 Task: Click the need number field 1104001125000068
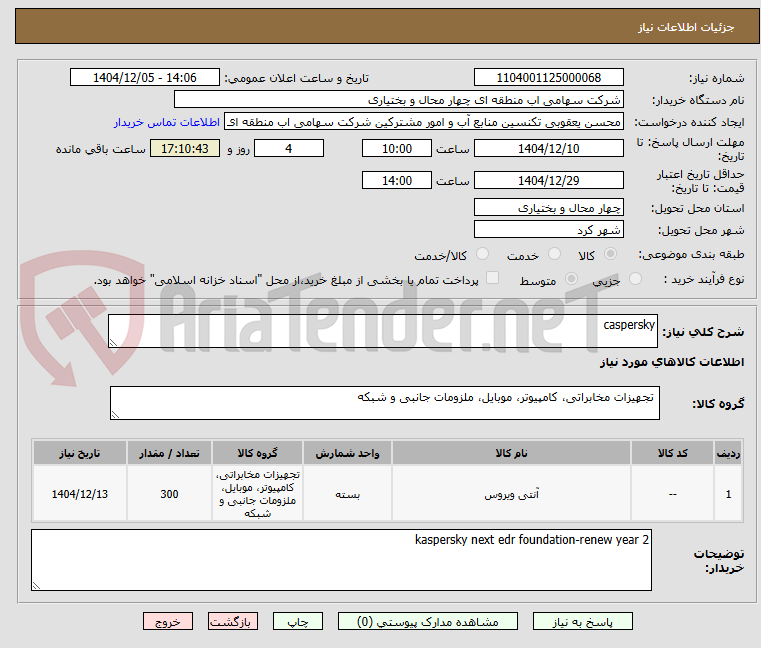click(x=548, y=77)
